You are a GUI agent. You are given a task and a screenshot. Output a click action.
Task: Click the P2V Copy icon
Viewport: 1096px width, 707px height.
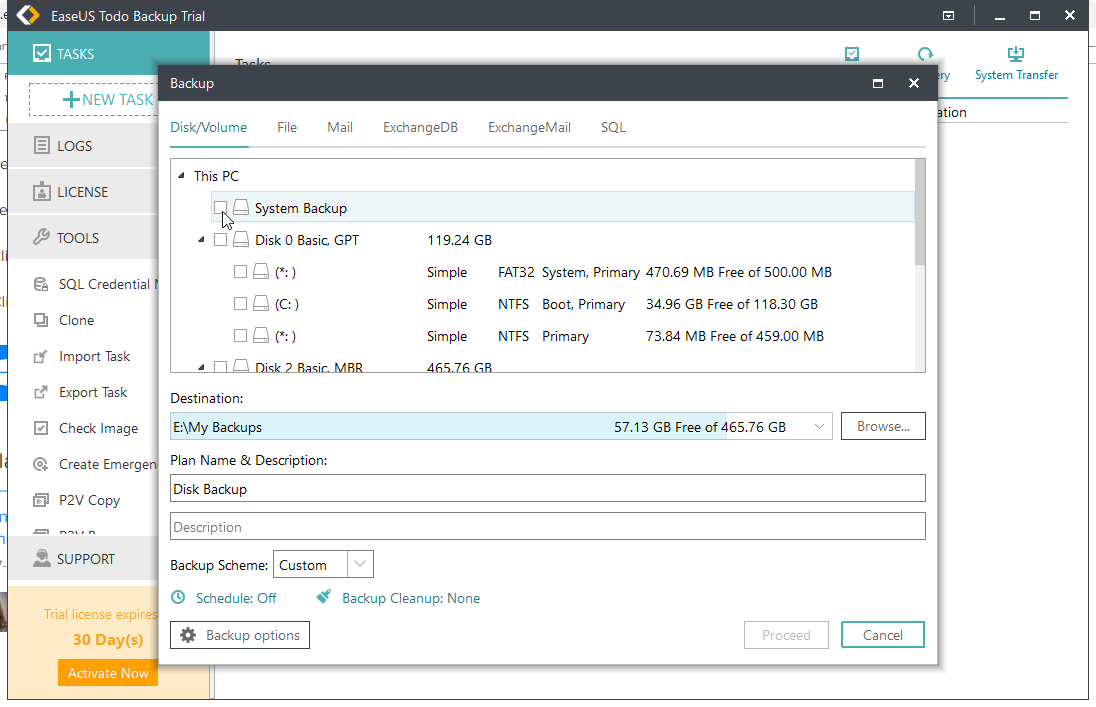click(41, 500)
